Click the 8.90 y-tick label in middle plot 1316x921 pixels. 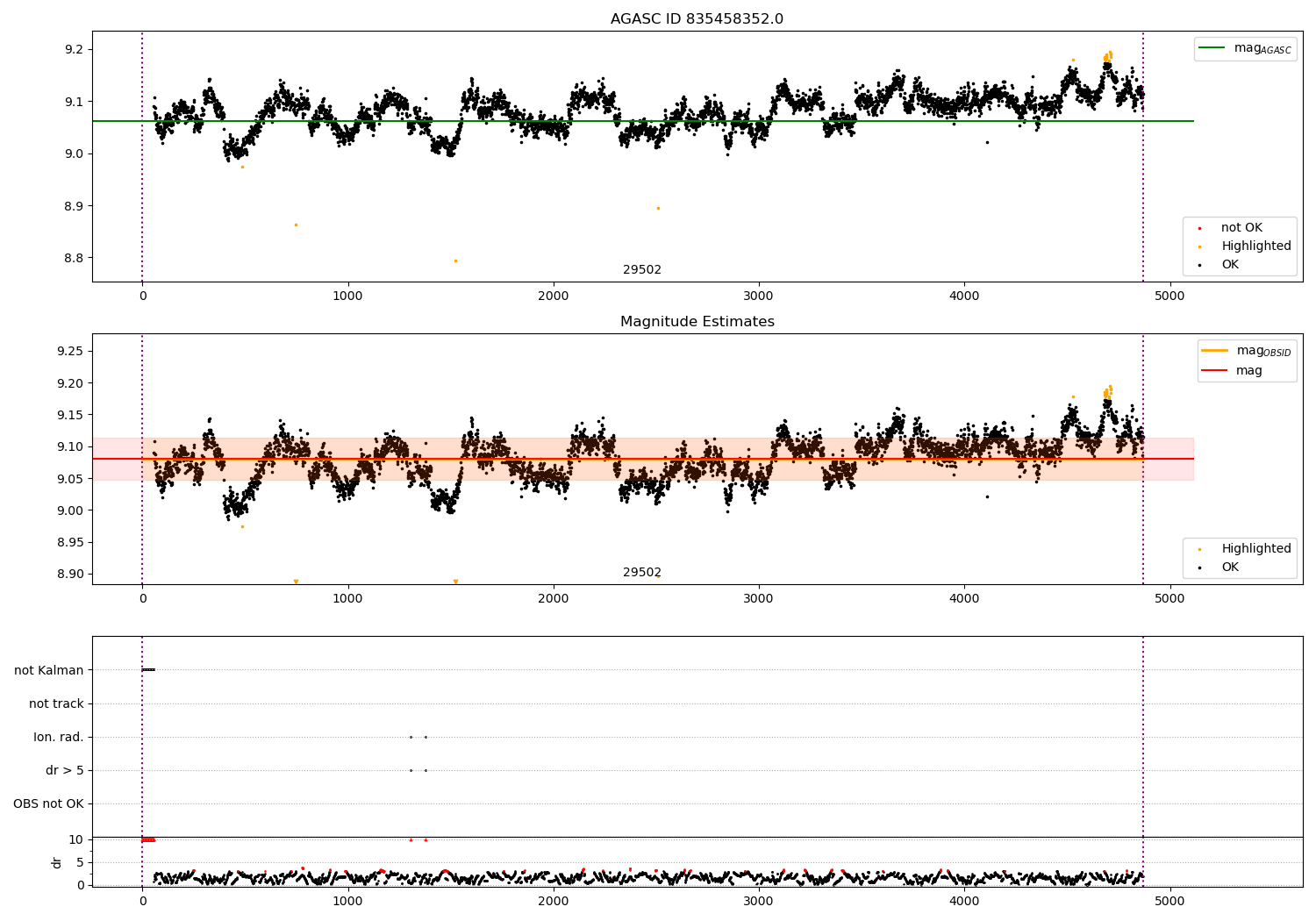70,574
